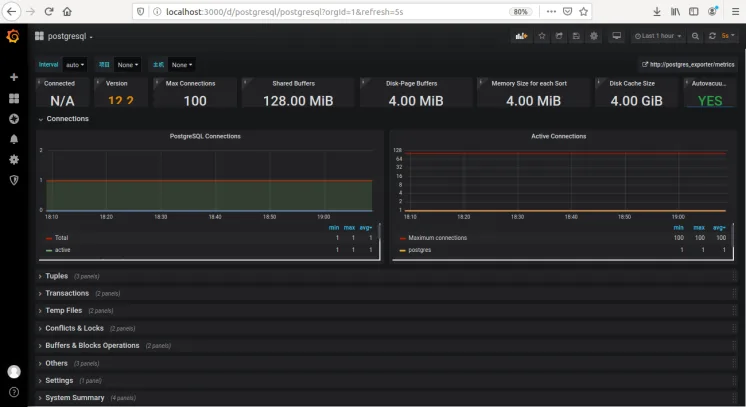Open Firefox hamburger menu
Screen dimensions: 746x407
coord(735,11)
